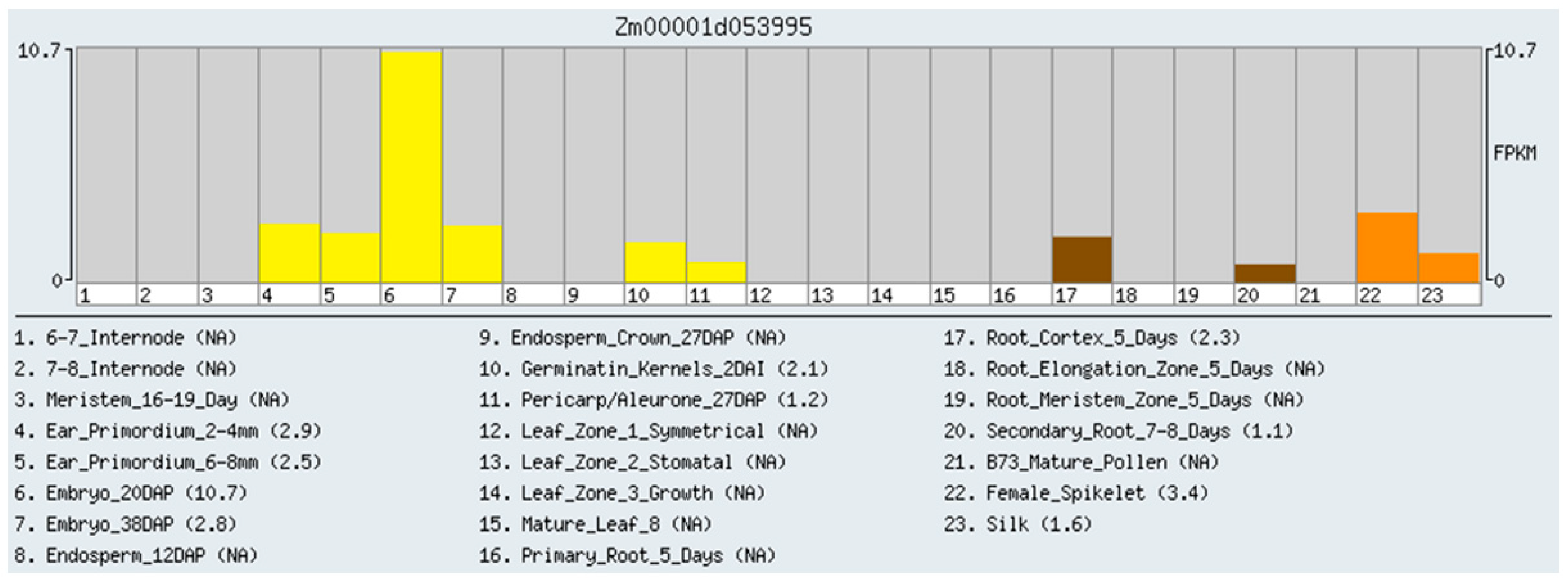Screen dimensions: 1568x582
Task: Click legend entry Ear_Primordium_2-4mm (2.9)
Action: (x=168, y=431)
